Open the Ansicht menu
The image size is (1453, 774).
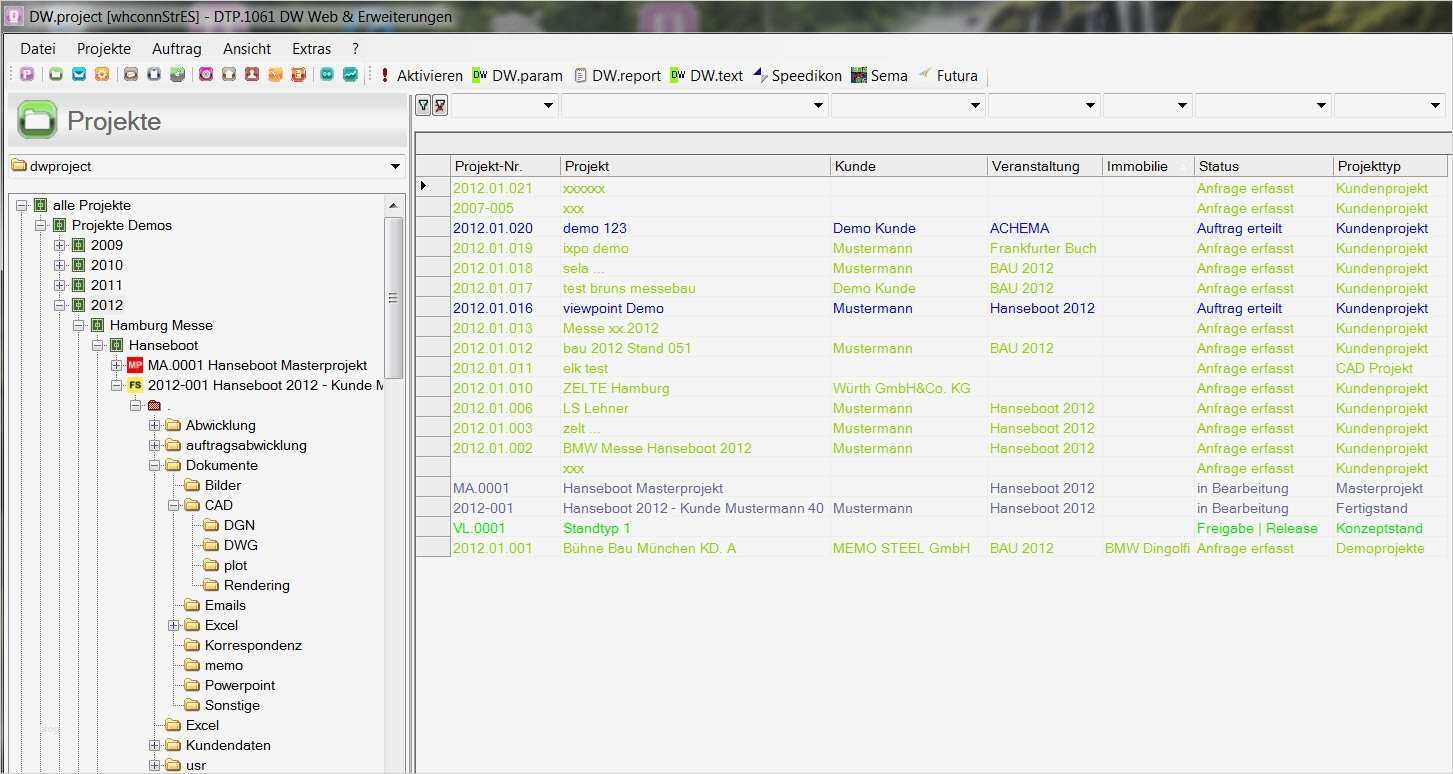tap(247, 48)
